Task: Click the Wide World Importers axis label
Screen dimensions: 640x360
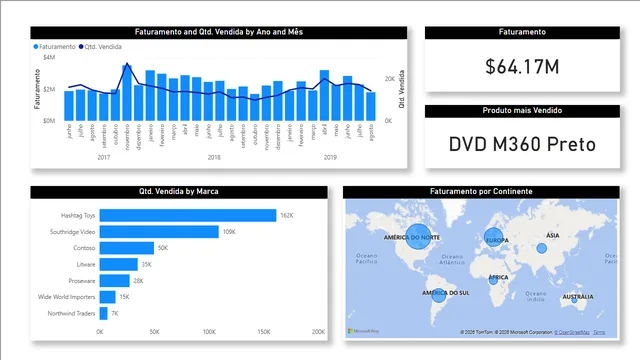Action: coord(66,297)
